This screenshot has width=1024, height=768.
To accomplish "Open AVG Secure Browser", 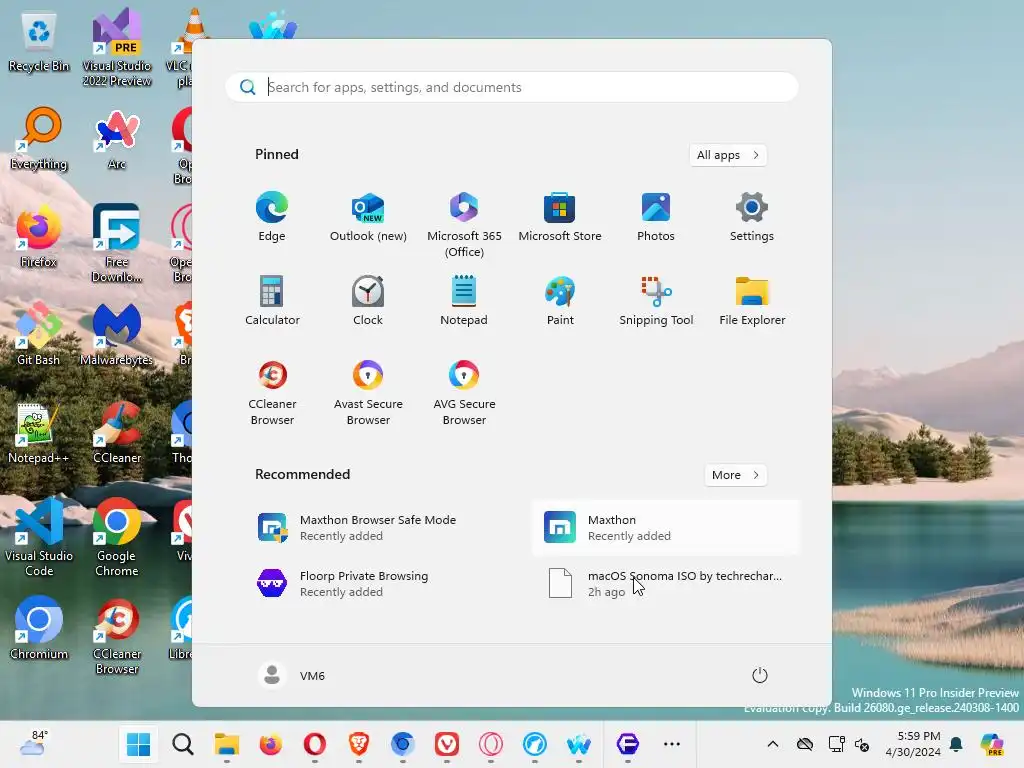I will [464, 392].
